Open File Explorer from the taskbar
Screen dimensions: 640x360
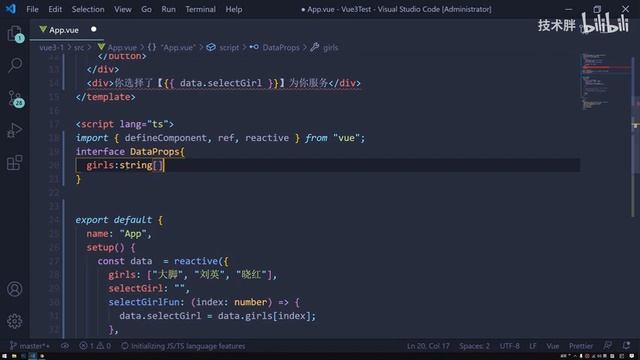[x=13, y=356]
